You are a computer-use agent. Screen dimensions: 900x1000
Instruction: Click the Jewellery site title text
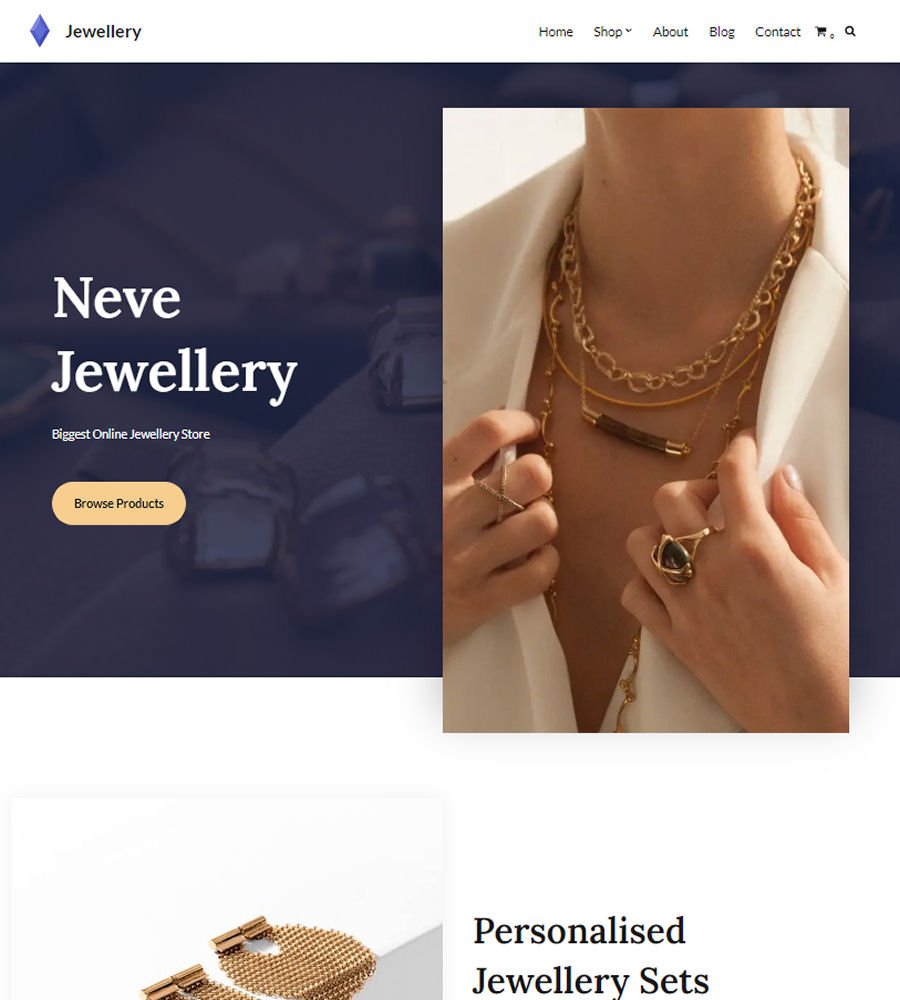103,31
